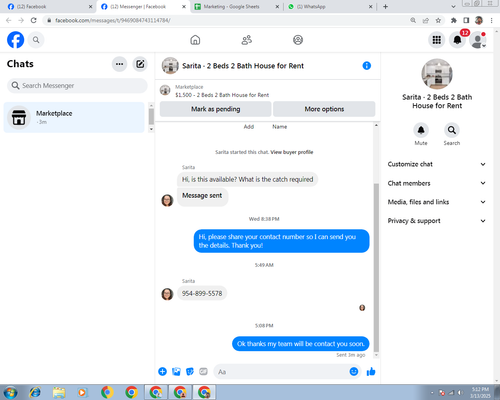
Task: Click the chat header listing thumbnail
Action: (x=170, y=66)
